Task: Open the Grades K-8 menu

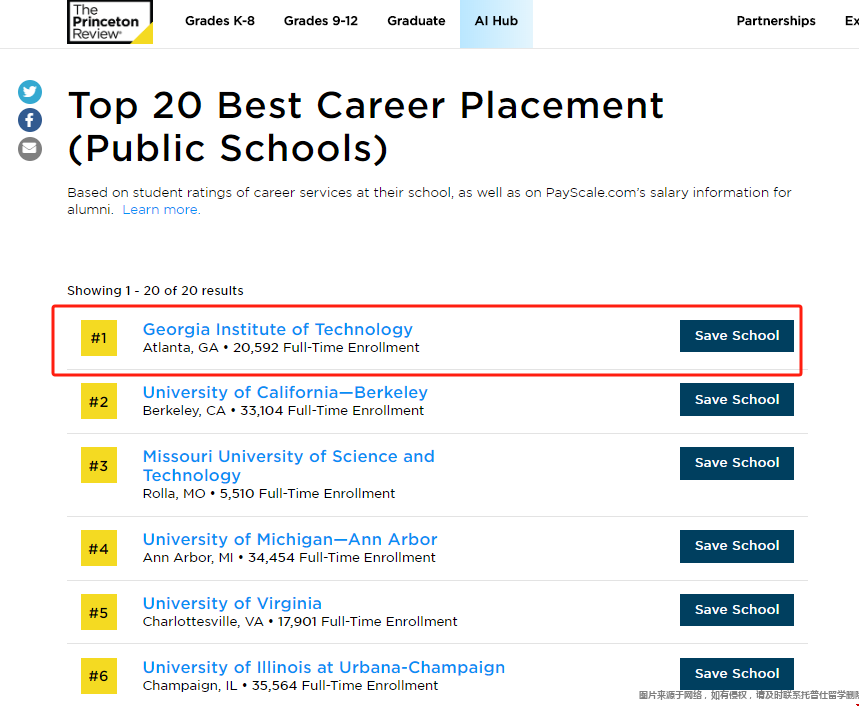Action: [221, 21]
